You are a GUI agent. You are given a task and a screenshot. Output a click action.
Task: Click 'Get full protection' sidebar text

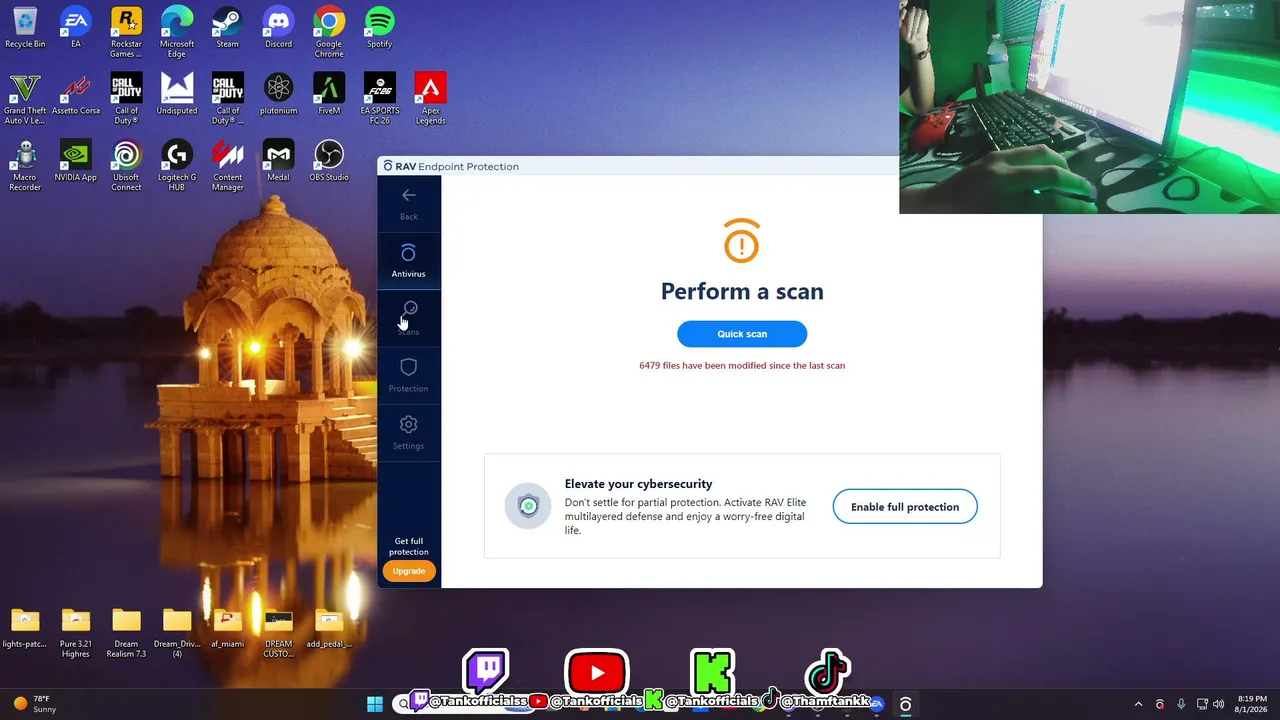[x=409, y=547]
